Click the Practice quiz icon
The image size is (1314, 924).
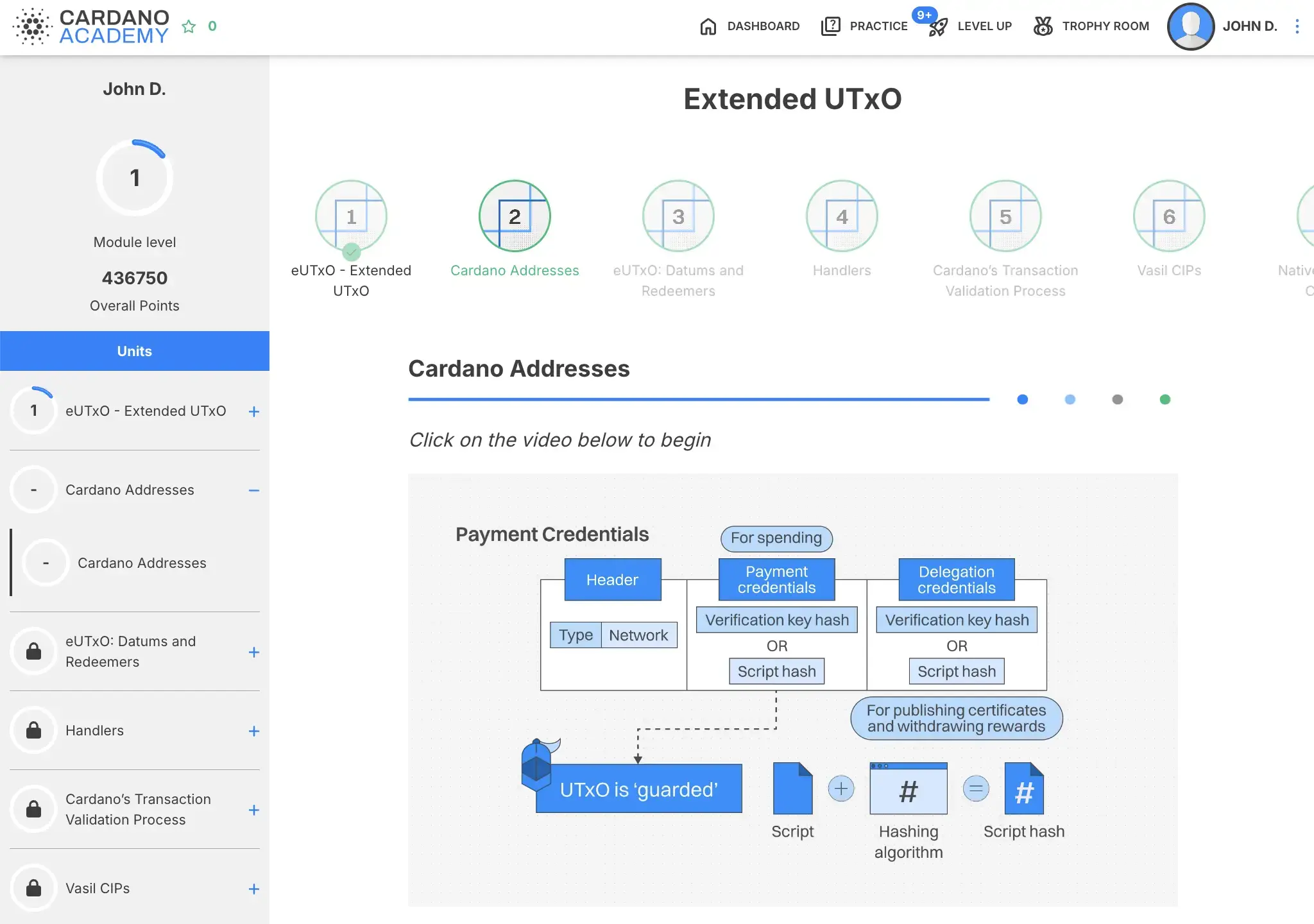830,26
